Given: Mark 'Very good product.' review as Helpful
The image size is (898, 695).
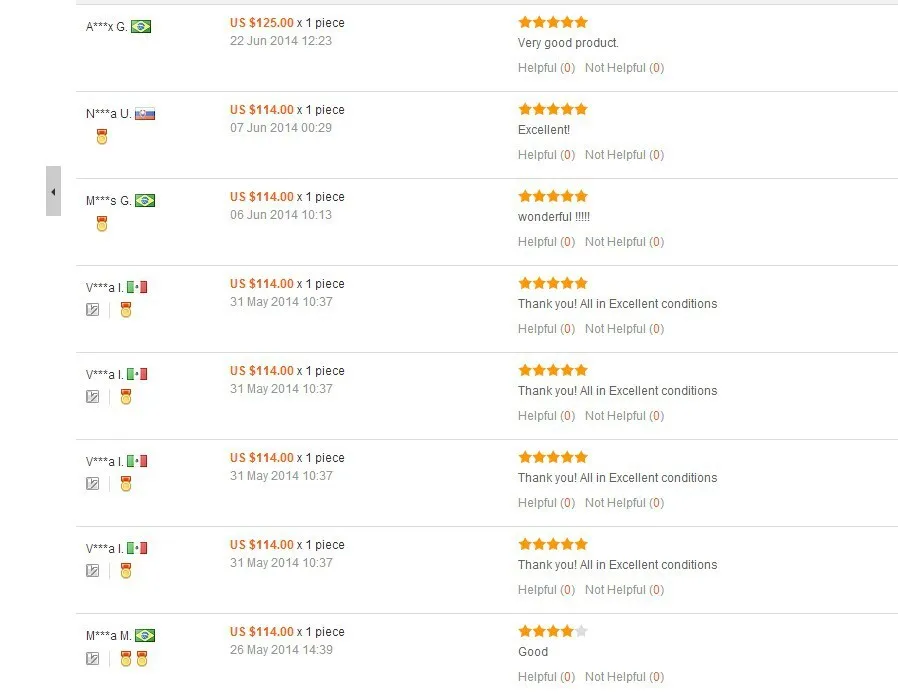Looking at the screenshot, I should [x=546, y=68].
